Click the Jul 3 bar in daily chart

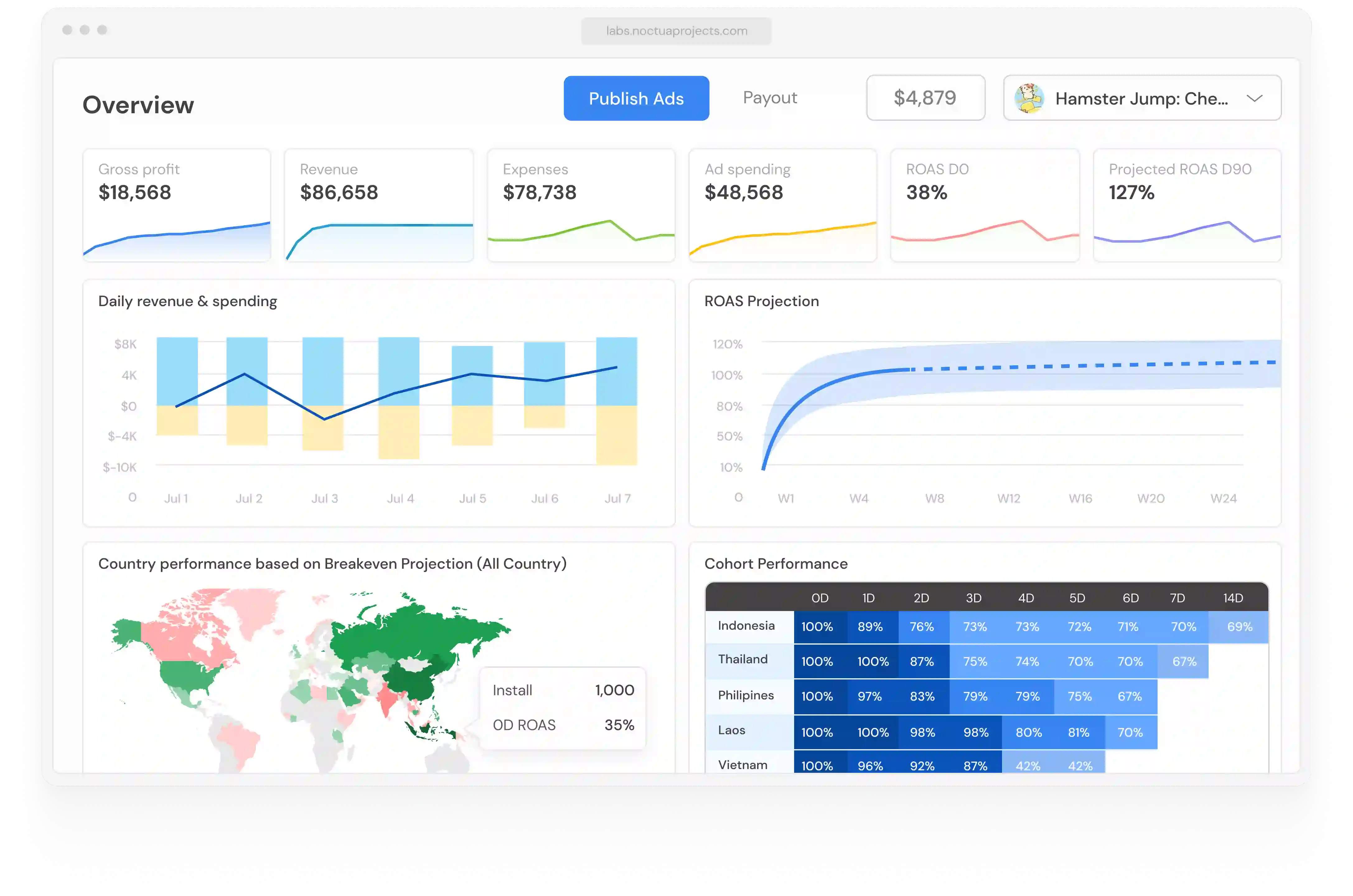pos(323,393)
